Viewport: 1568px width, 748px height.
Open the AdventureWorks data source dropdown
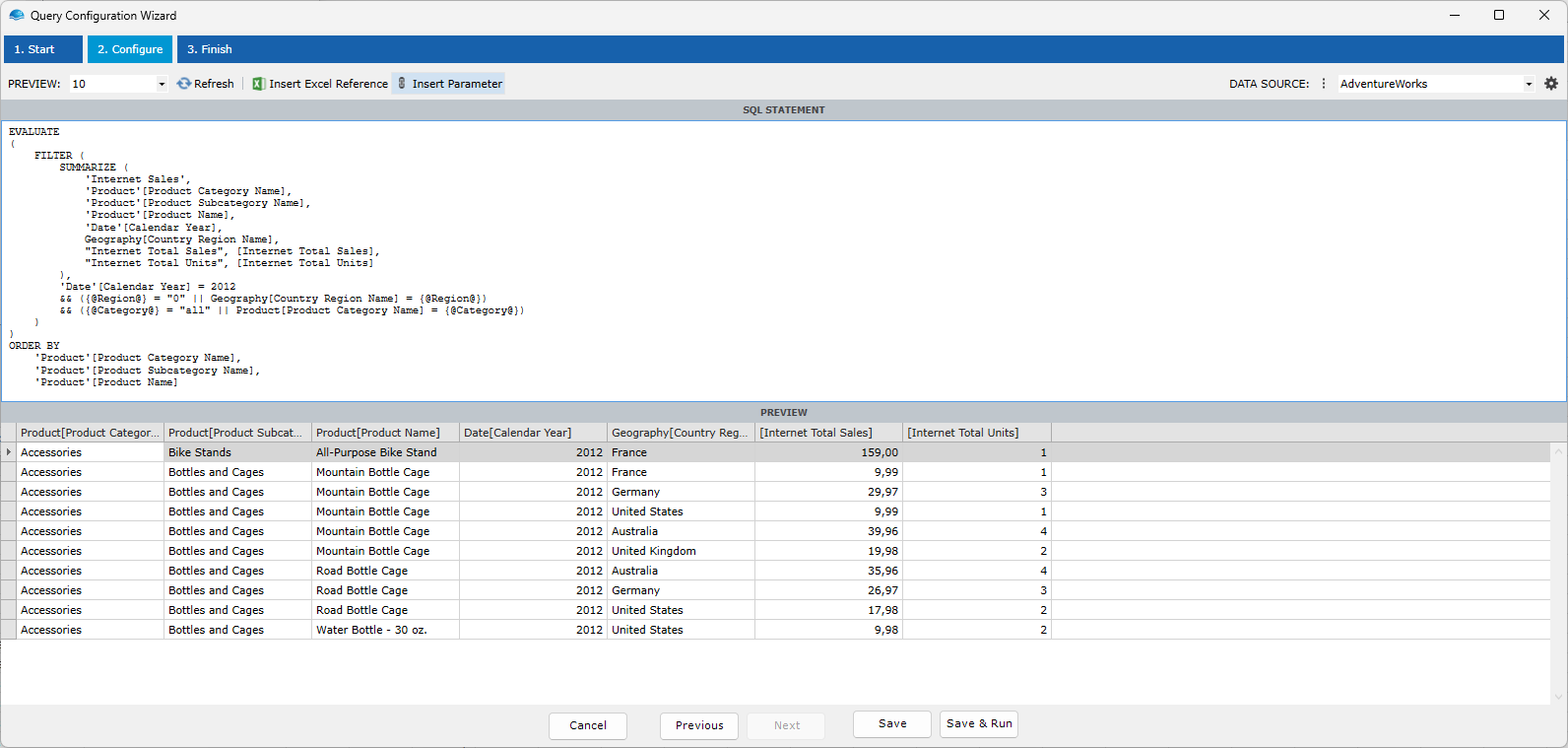1529,84
